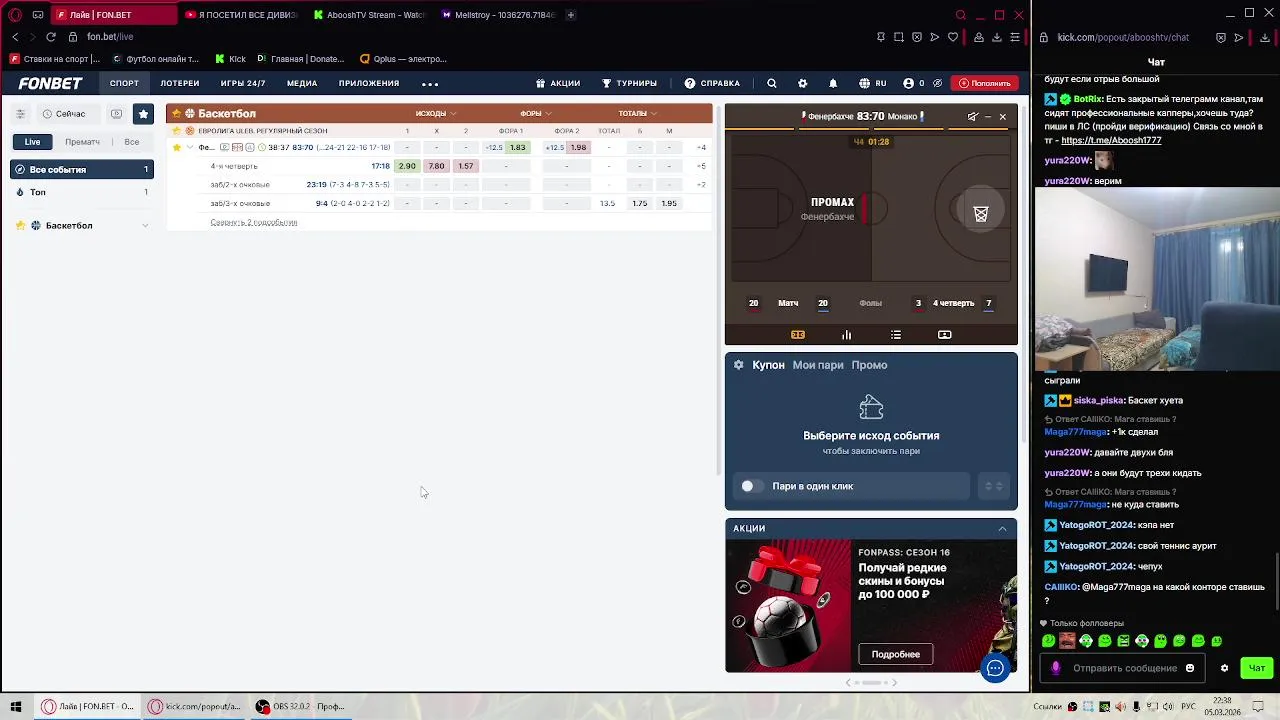Open Fonbet settings gear in header

coord(802,83)
